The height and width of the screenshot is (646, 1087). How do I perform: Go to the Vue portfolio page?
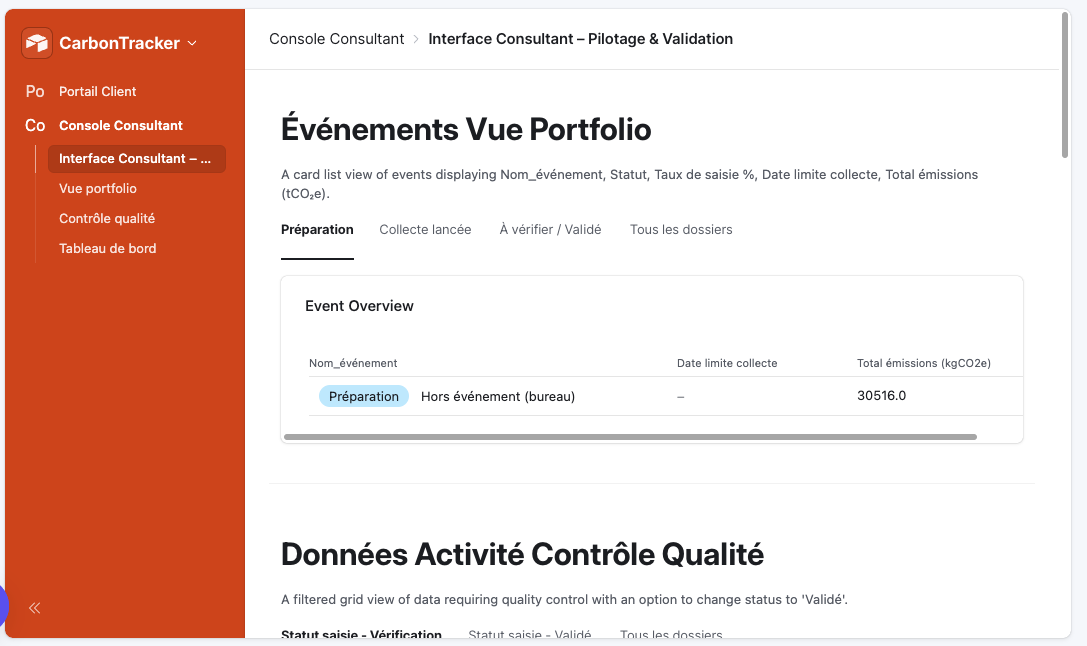[98, 188]
